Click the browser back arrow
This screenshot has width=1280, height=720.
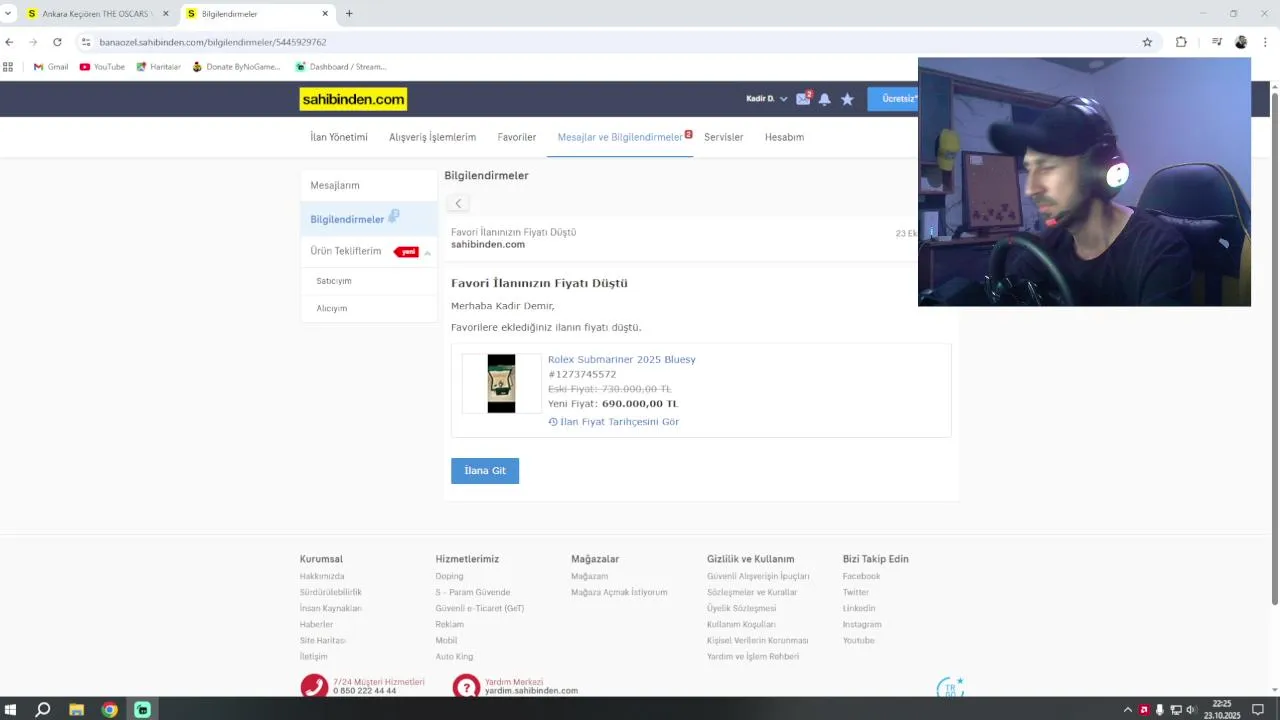pyautogui.click(x=9, y=42)
